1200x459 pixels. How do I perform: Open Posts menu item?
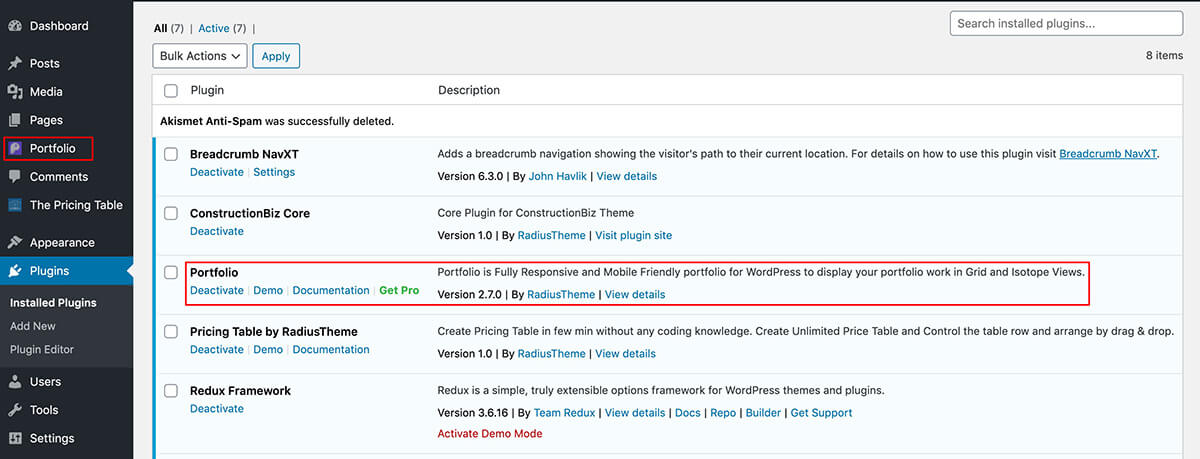pos(45,63)
